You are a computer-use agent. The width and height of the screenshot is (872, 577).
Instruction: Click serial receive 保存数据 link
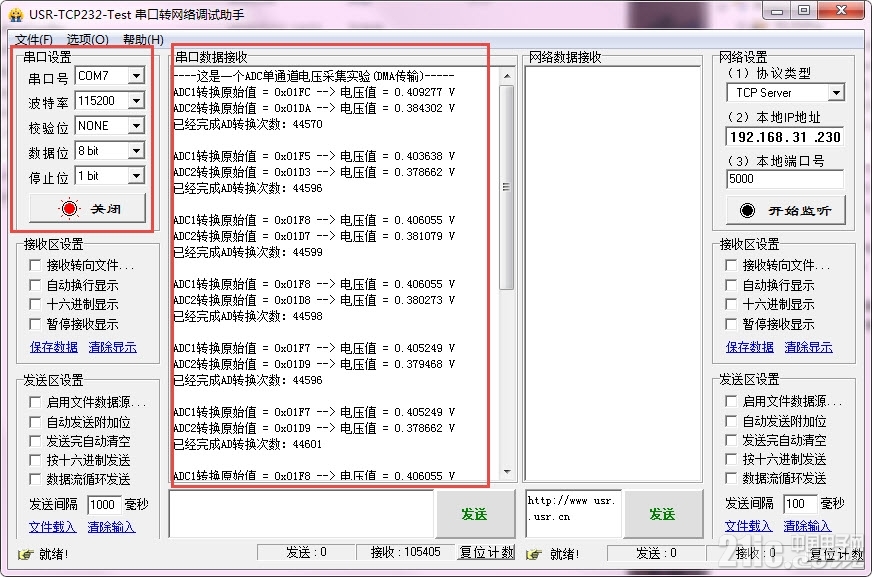click(x=53, y=347)
